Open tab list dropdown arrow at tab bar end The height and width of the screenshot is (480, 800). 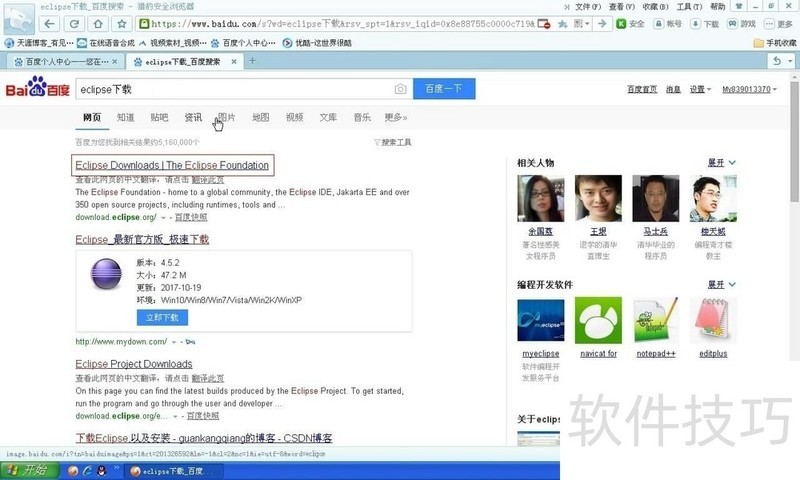pos(790,61)
